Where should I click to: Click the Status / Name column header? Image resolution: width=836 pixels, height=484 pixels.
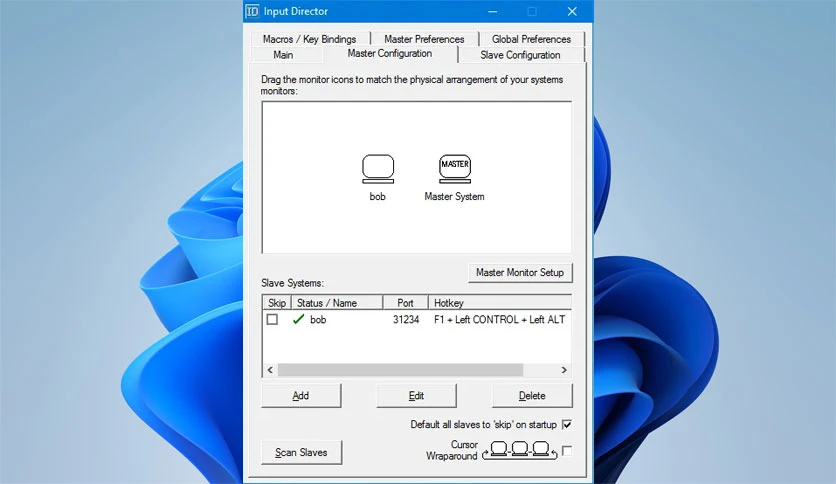point(337,303)
